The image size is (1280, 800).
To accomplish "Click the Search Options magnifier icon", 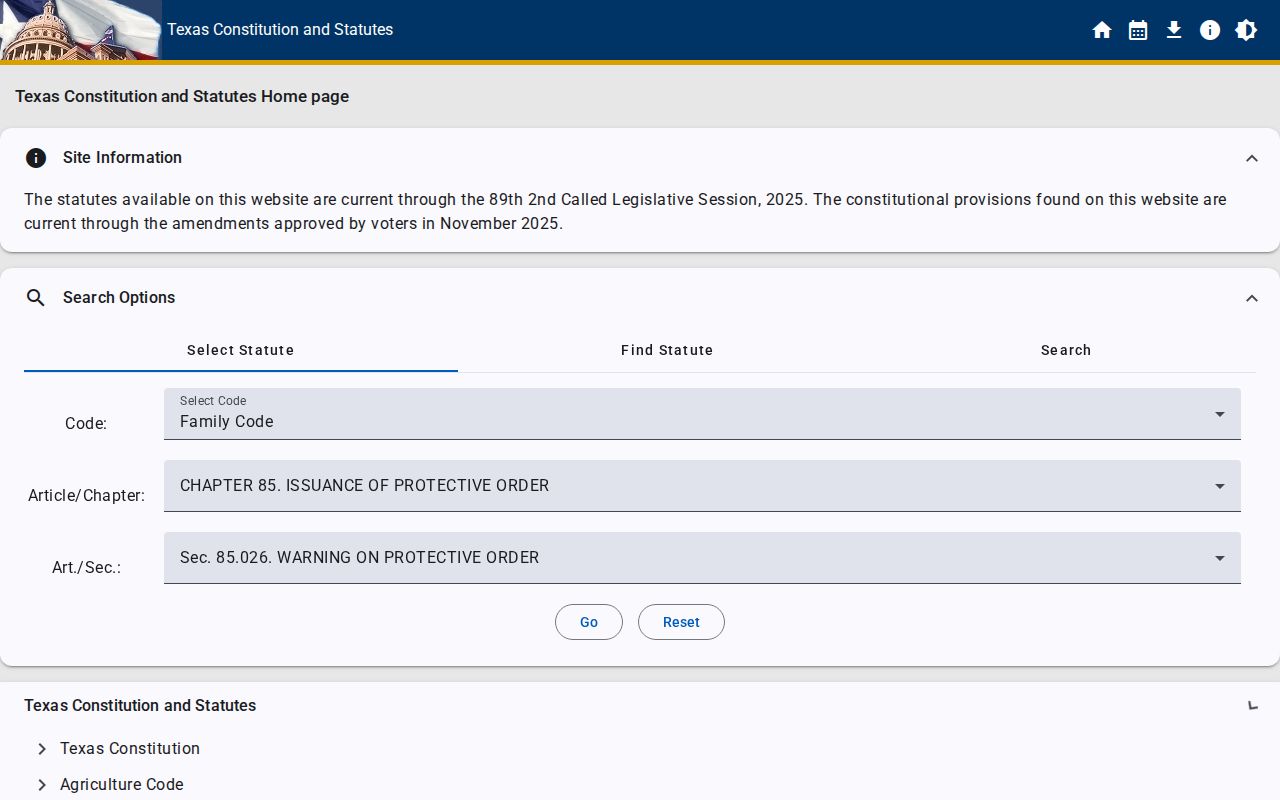I will tap(36, 298).
